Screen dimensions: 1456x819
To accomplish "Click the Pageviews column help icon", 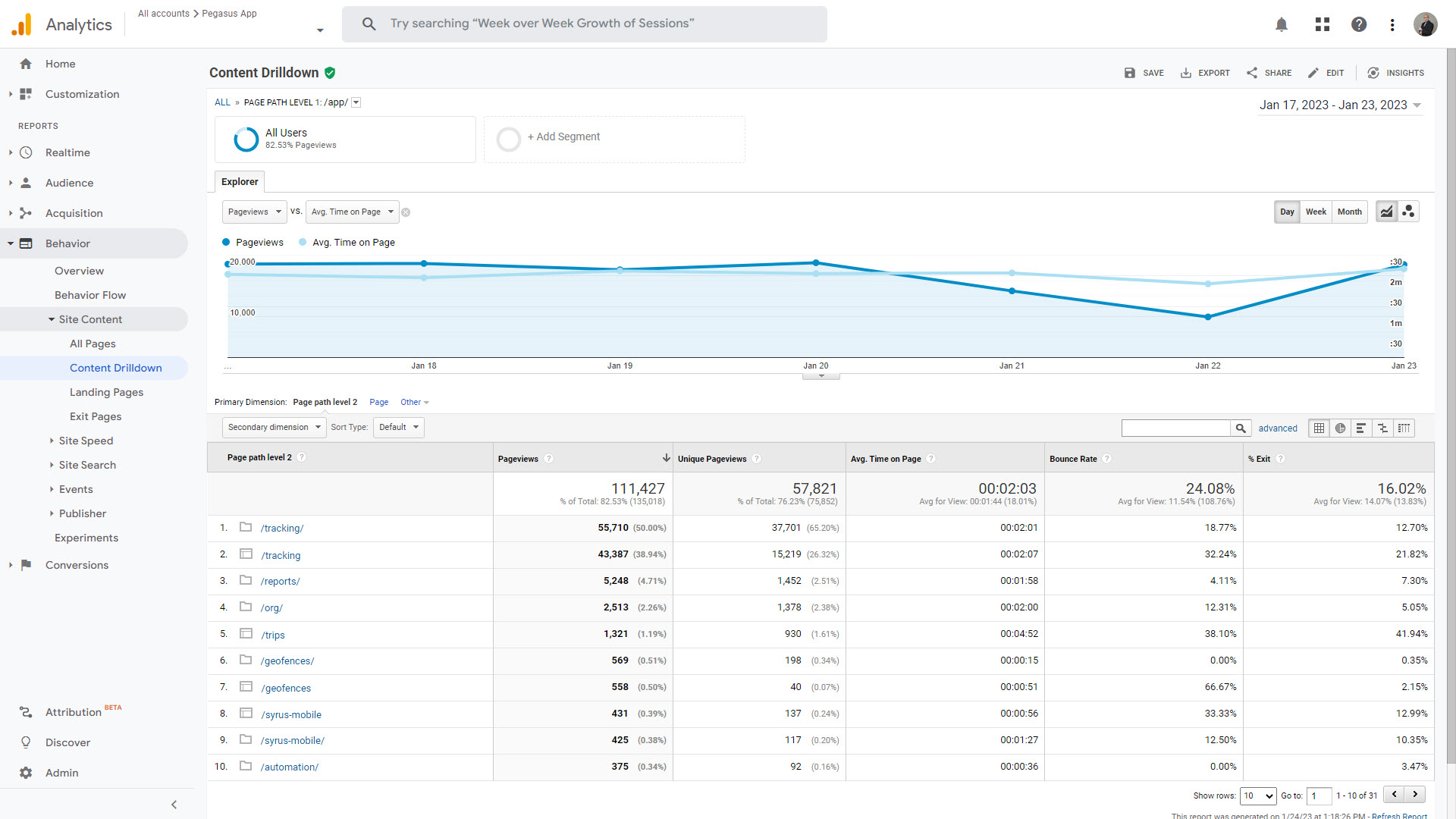I will click(x=548, y=459).
